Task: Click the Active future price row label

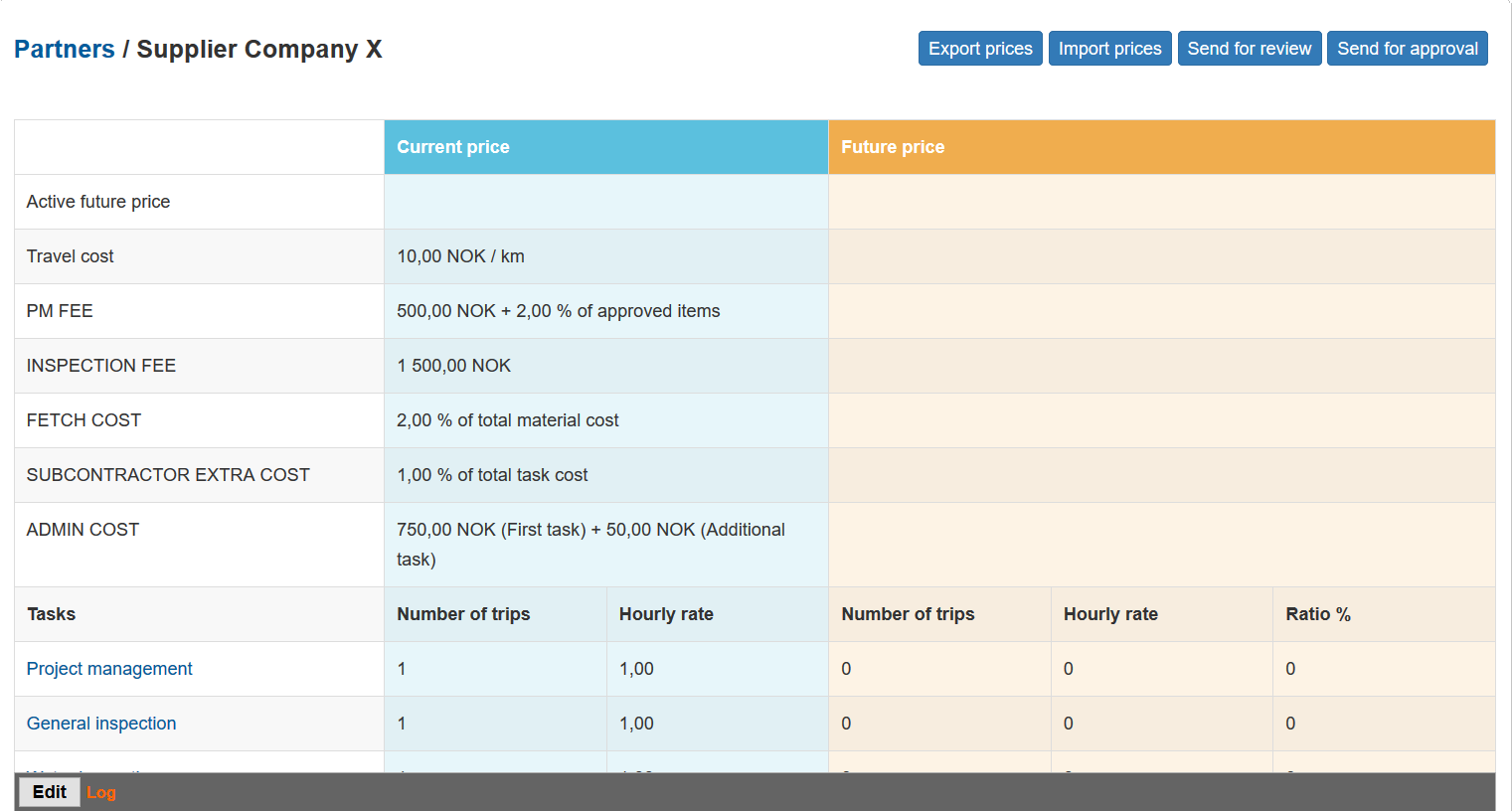Action: tap(98, 202)
